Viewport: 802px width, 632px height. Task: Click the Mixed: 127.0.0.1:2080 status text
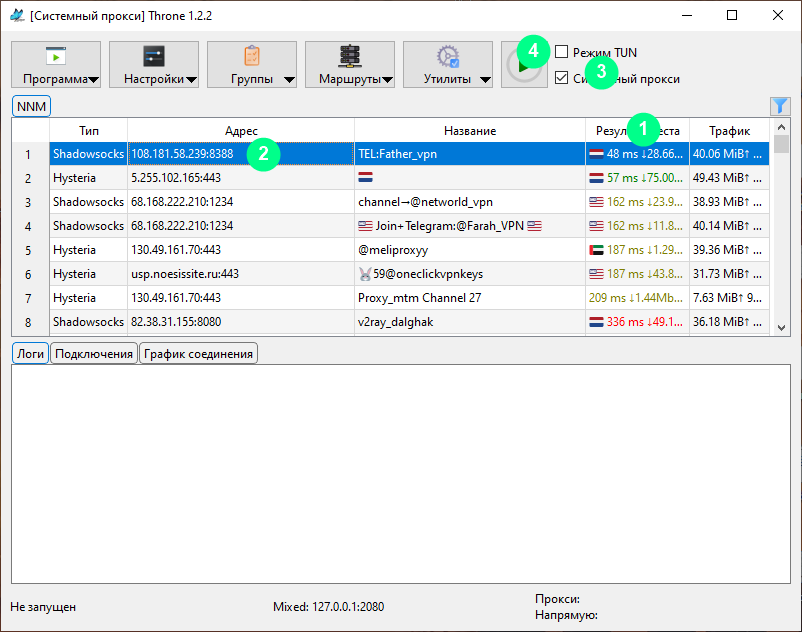point(328,607)
